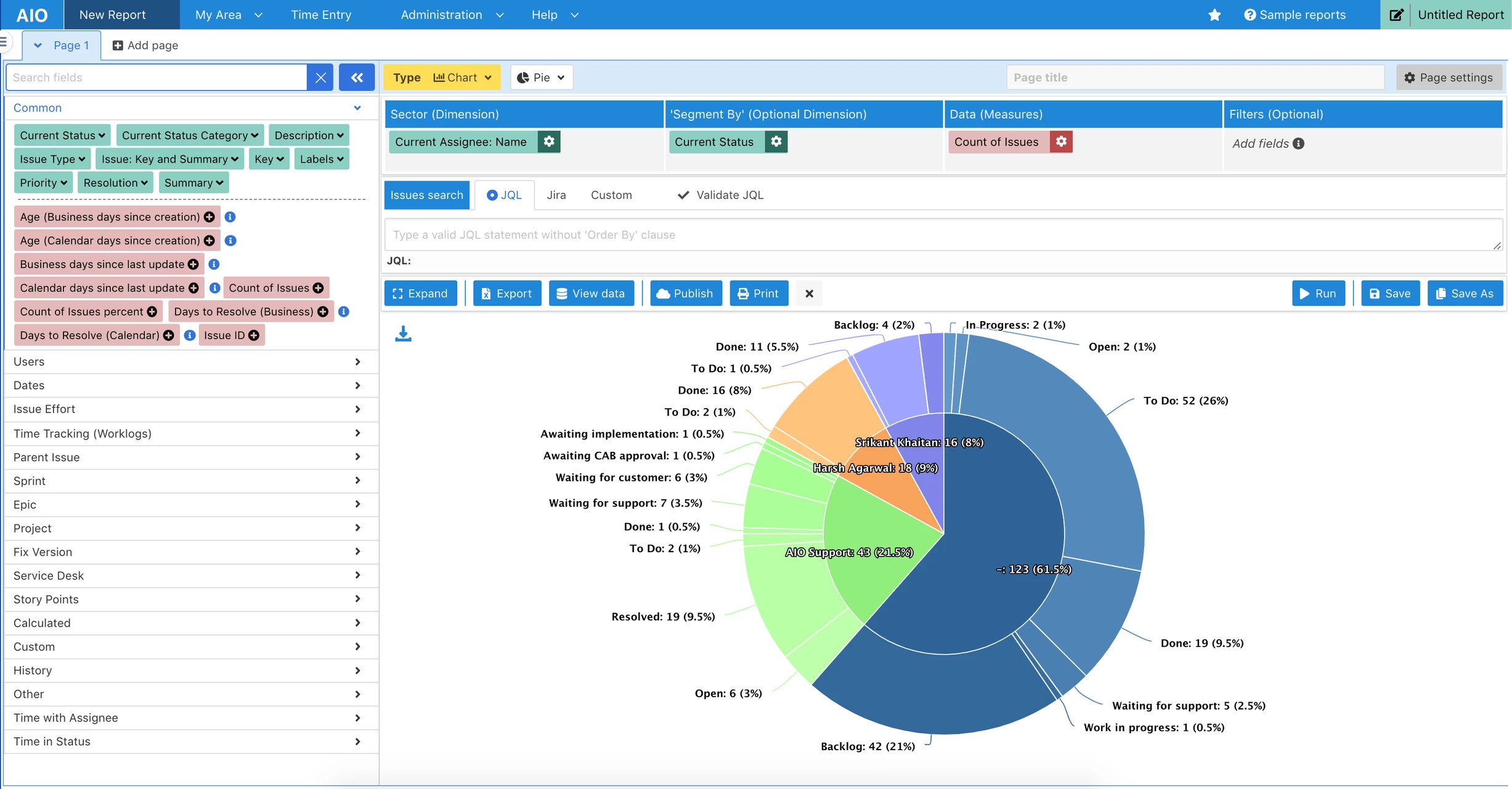Collapse the fields panel with the double-chevron button
Viewport: 1512px width, 789px height.
coord(357,78)
